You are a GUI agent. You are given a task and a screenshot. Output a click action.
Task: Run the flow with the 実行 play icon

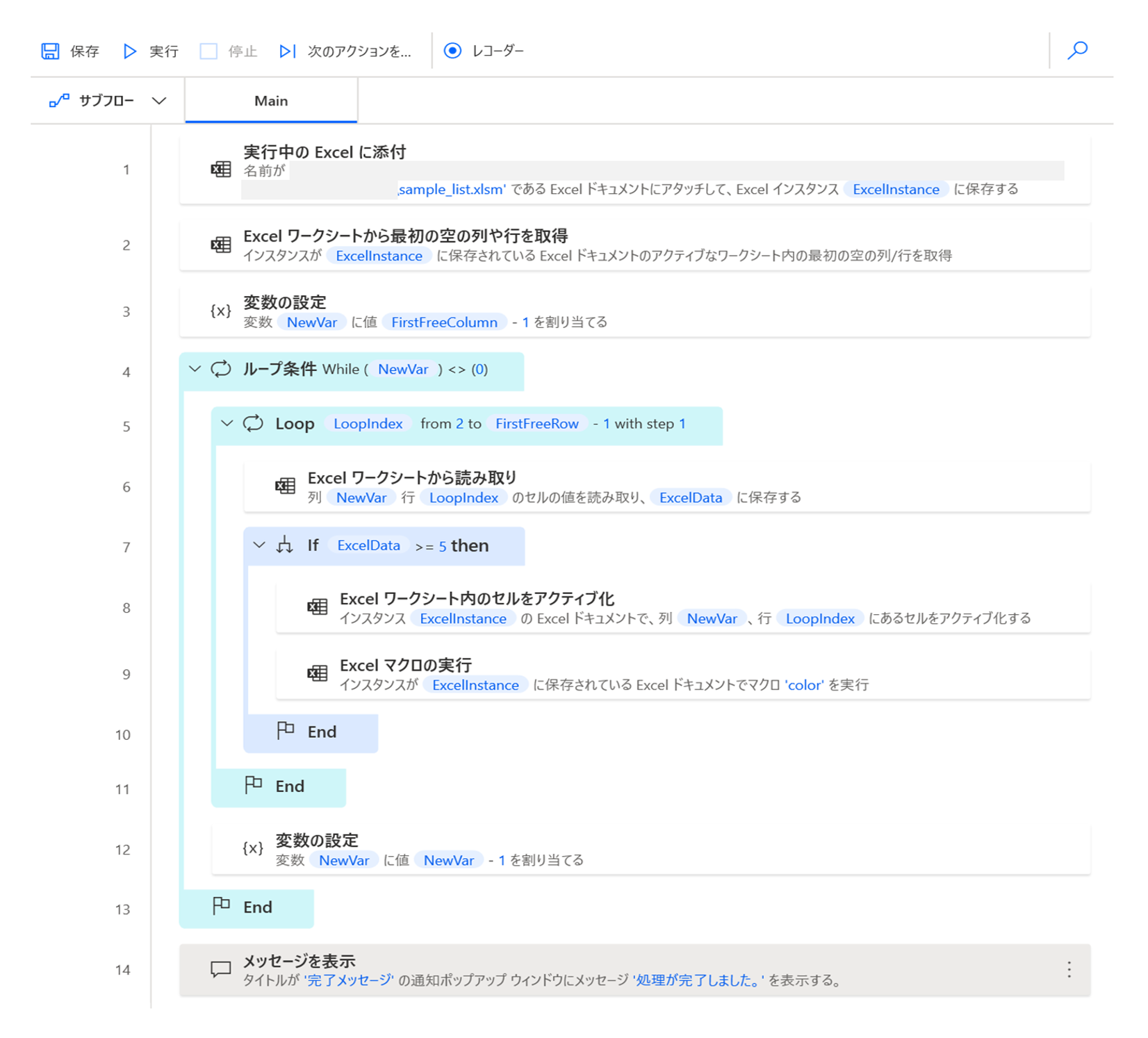coord(129,51)
